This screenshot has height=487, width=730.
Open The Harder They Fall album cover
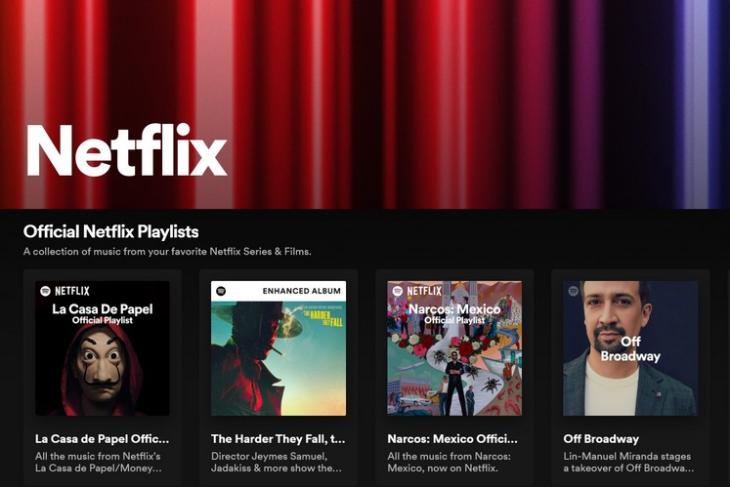(x=278, y=348)
